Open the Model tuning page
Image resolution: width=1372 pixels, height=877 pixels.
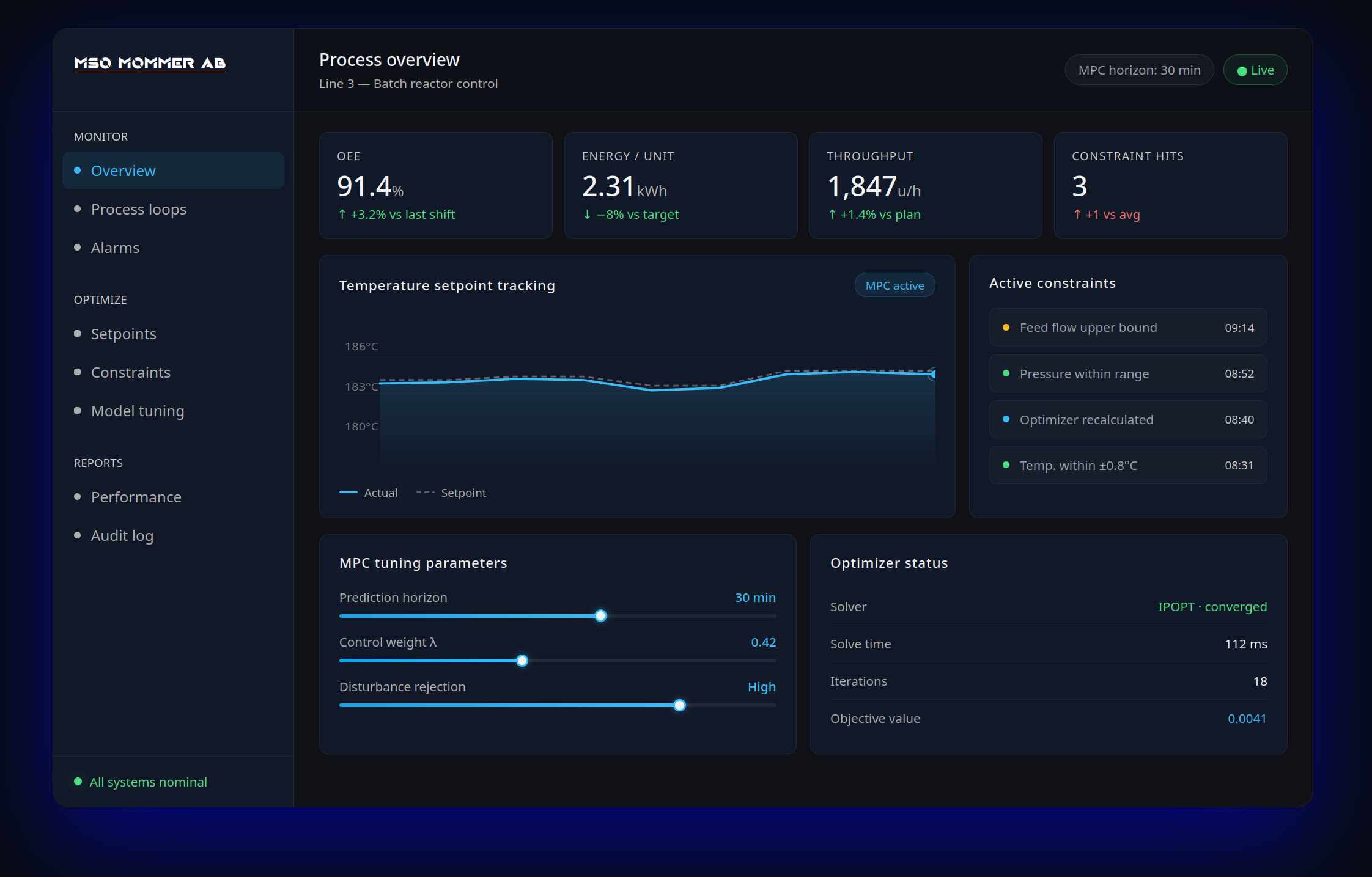click(138, 411)
